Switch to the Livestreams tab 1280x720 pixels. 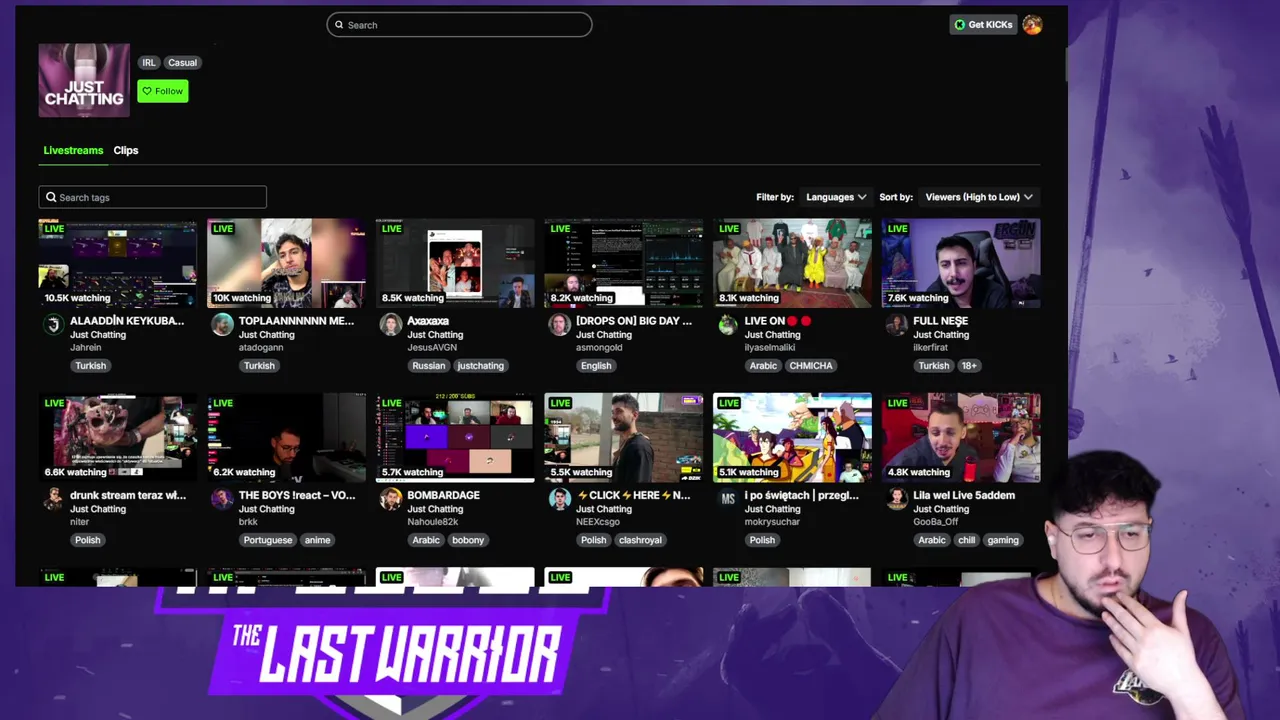click(73, 150)
